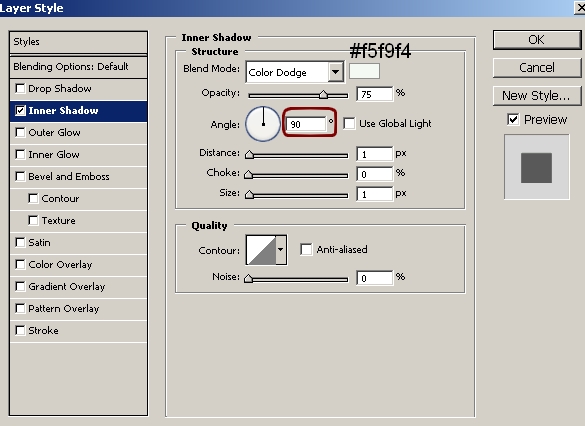The width and height of the screenshot is (585, 426).
Task: Enable the Satin checkbox
Action: (x=20, y=242)
